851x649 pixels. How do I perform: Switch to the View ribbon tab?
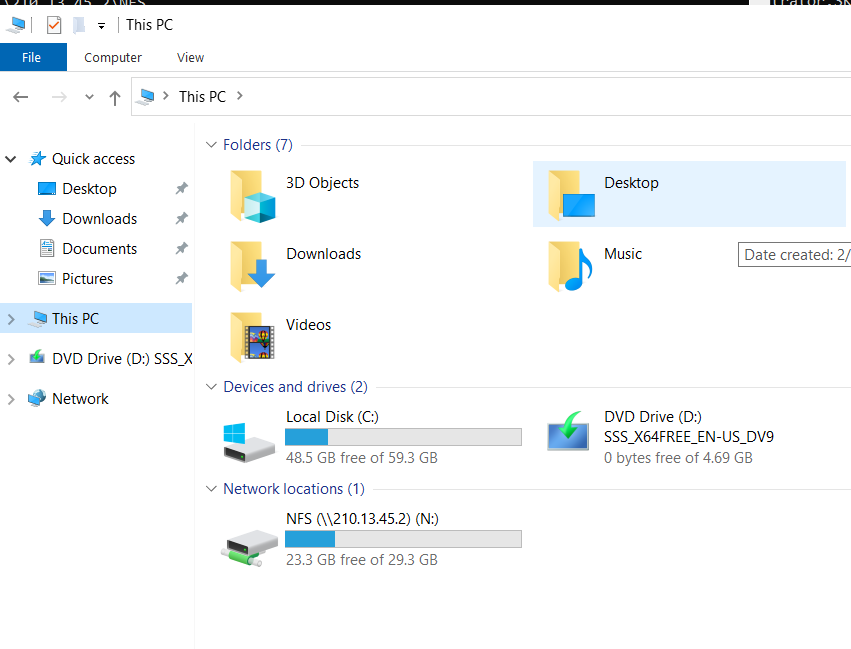point(190,58)
